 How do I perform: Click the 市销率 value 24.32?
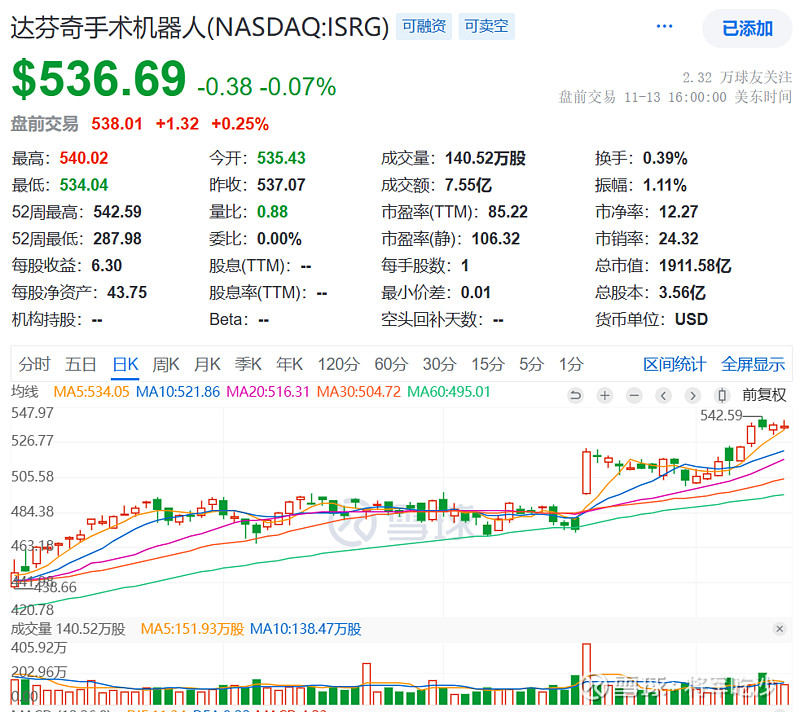[x=679, y=239]
